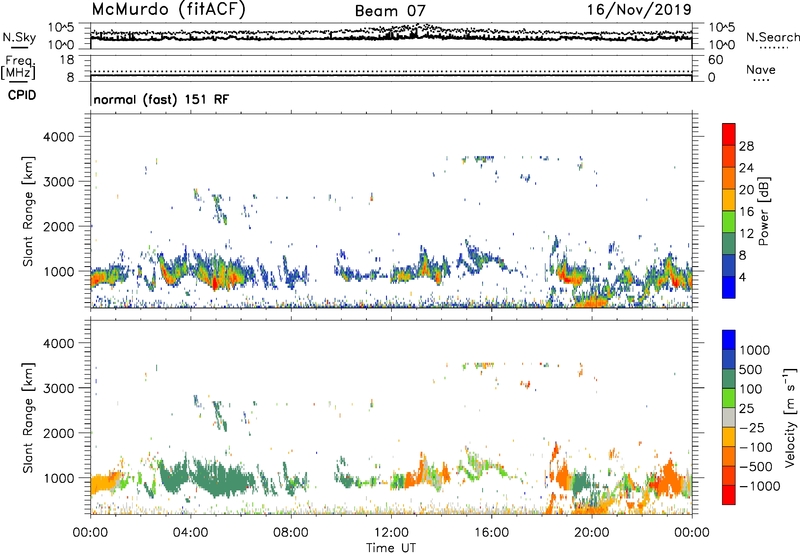Click the gray -25 to 25 velocity swatch
Viewport: 800px width, 554px height.
tap(729, 417)
